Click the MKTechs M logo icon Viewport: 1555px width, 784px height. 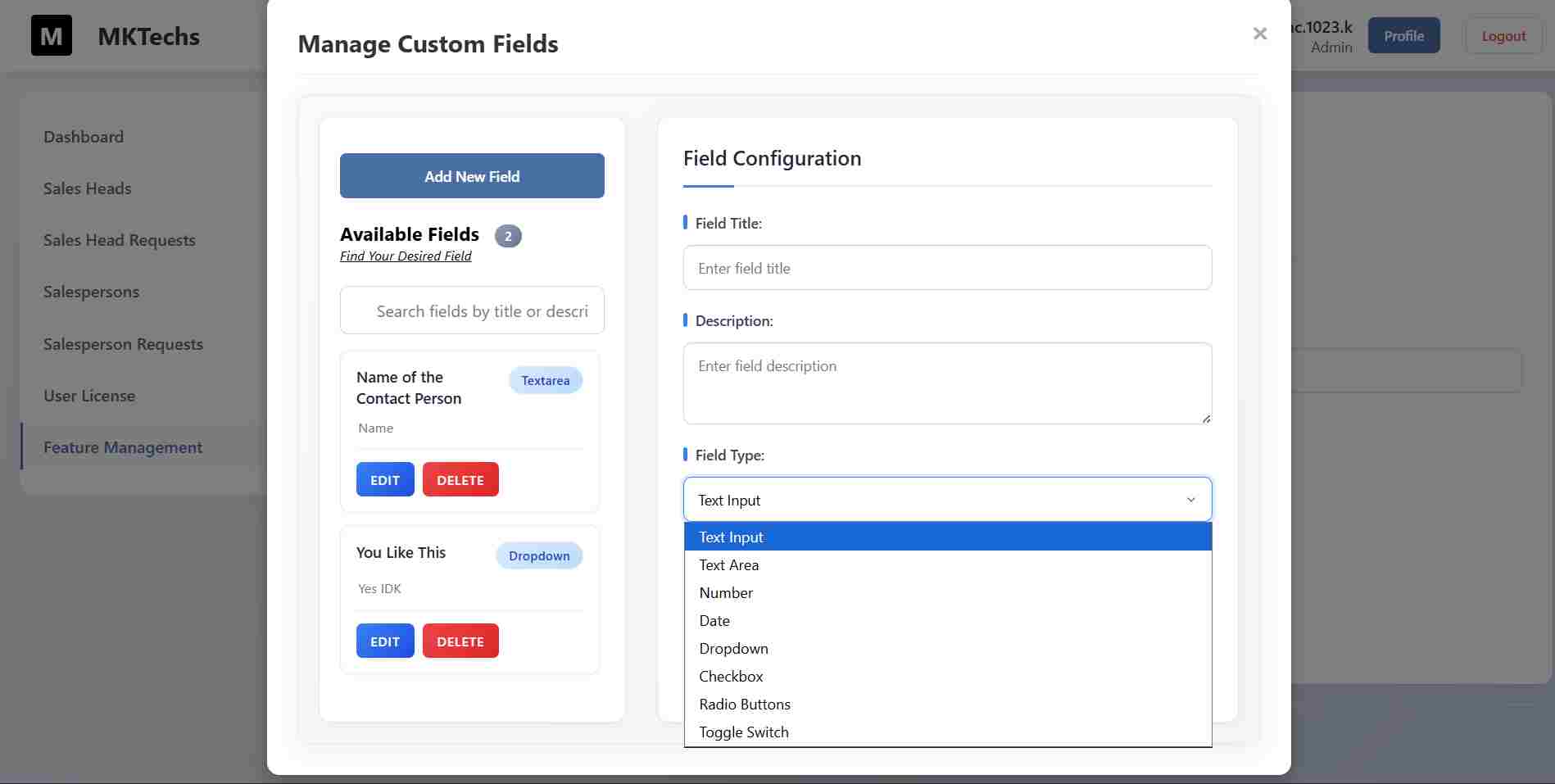(52, 35)
